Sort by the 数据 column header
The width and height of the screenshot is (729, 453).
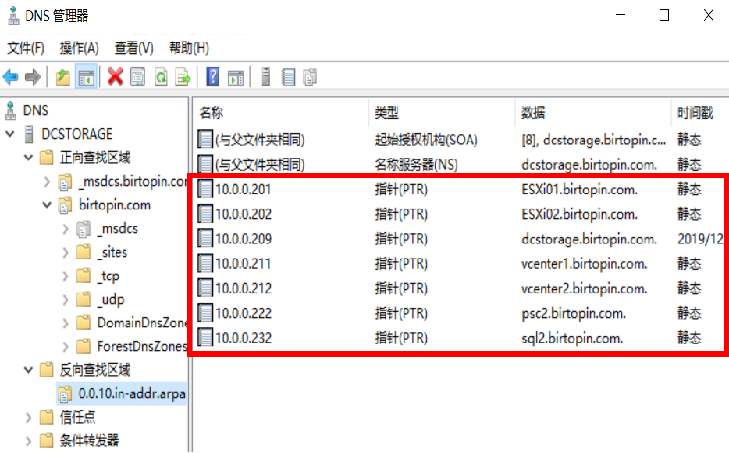[x=533, y=113]
